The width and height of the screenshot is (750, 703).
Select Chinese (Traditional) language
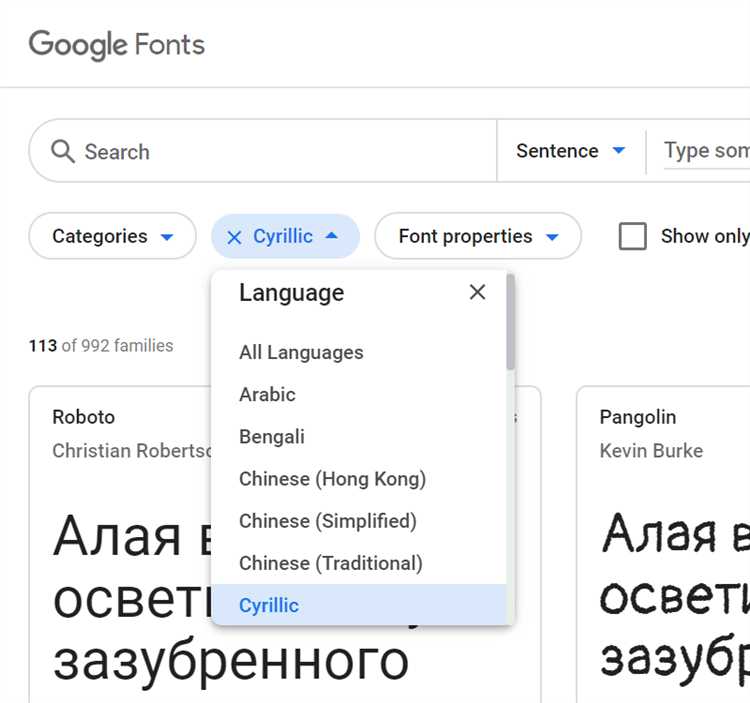pos(330,563)
